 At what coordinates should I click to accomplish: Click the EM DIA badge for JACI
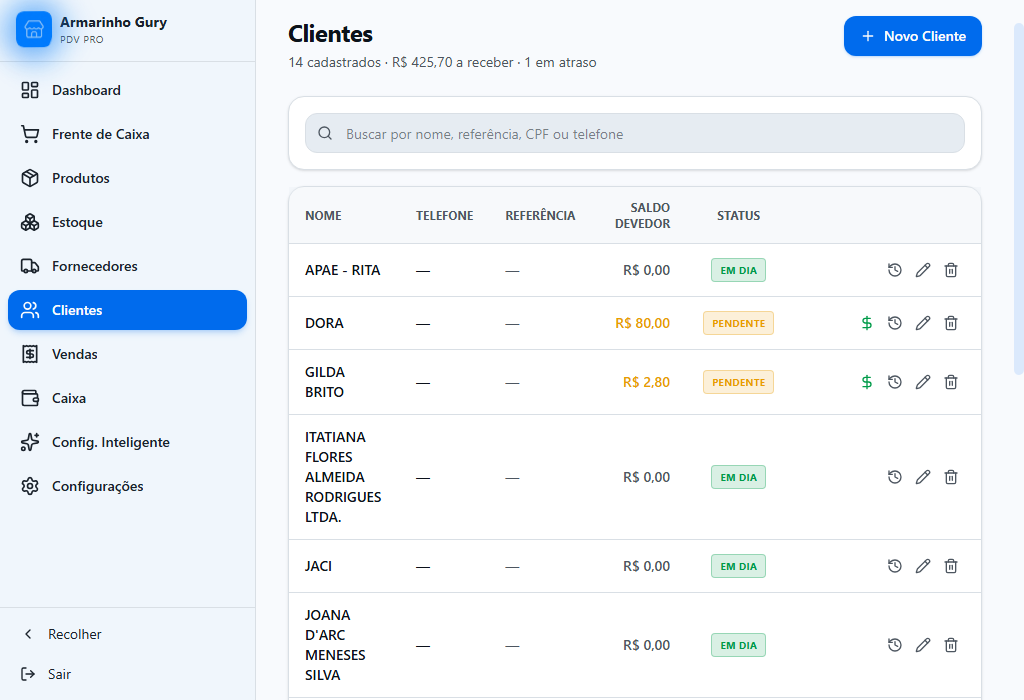coord(738,566)
